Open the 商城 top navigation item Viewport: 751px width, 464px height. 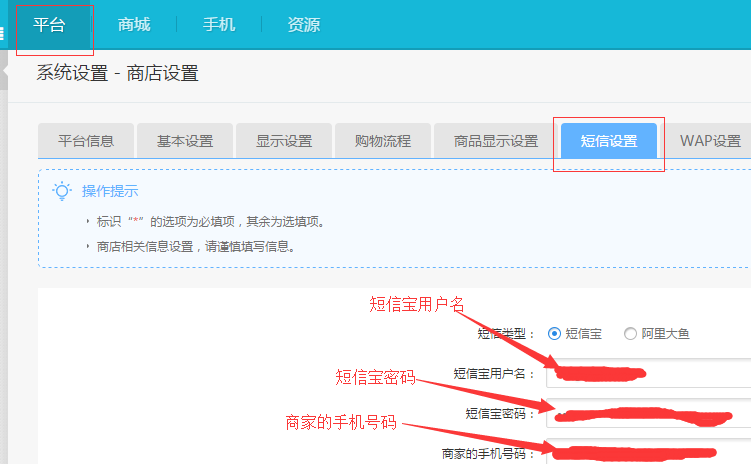pos(133,25)
